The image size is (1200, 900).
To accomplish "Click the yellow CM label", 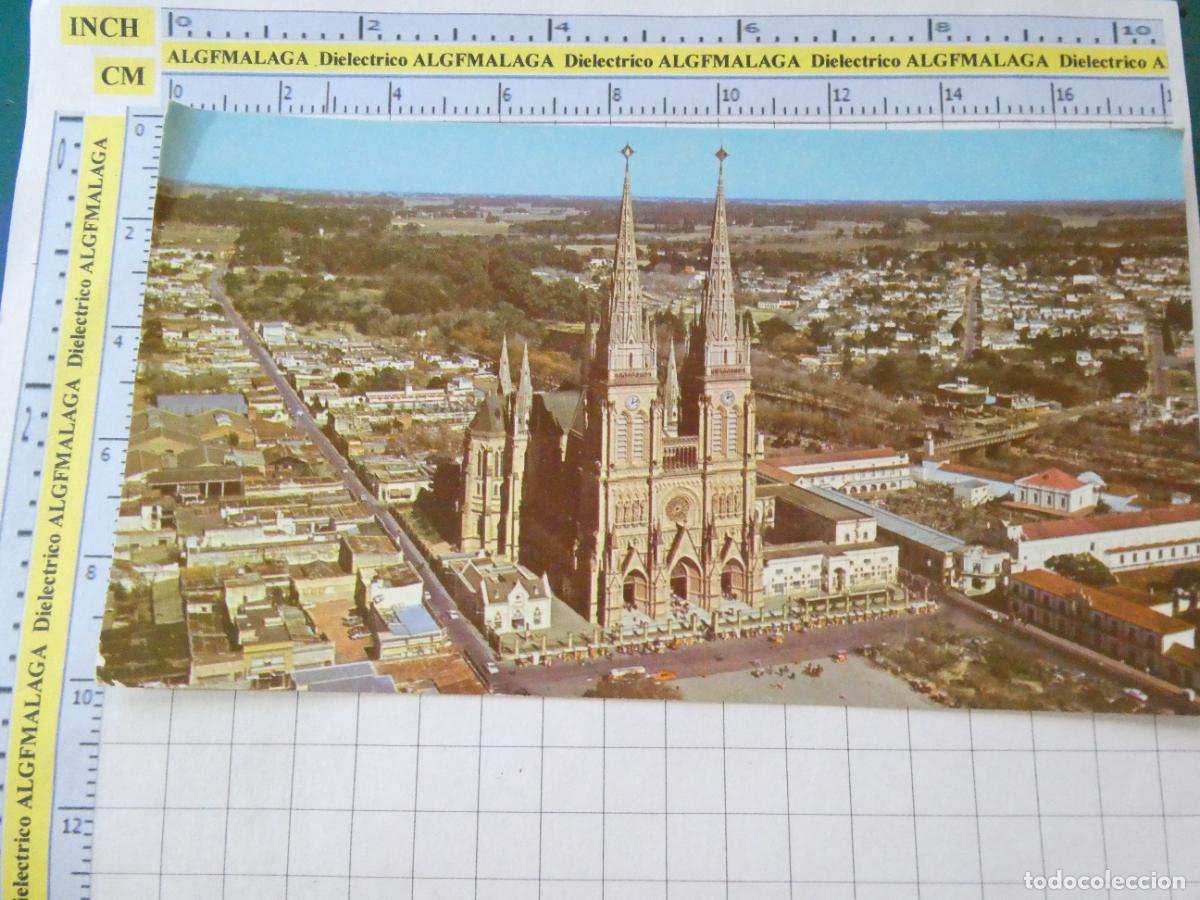I will tap(125, 76).
